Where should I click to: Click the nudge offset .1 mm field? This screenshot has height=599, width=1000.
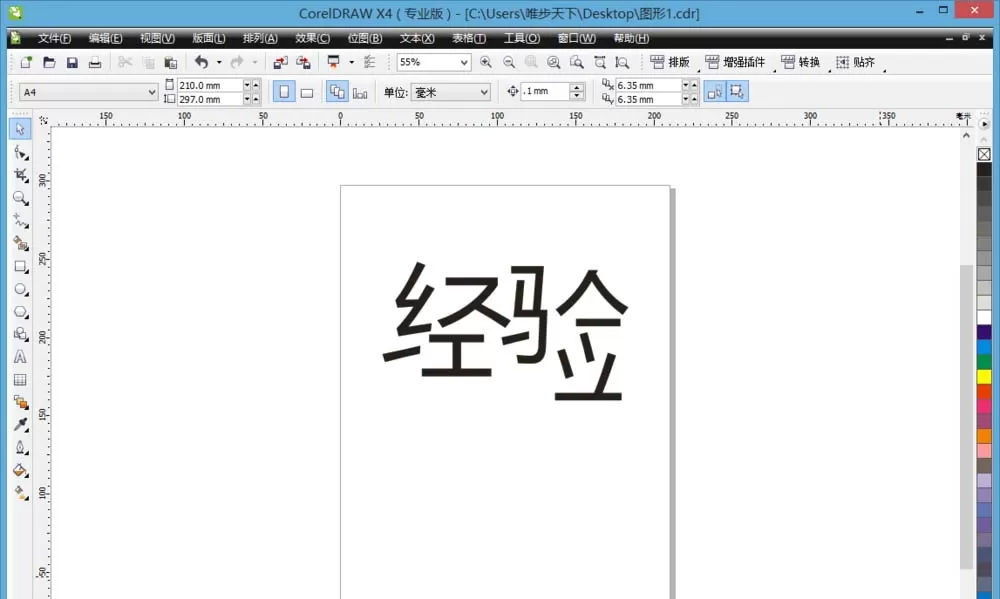click(544, 91)
